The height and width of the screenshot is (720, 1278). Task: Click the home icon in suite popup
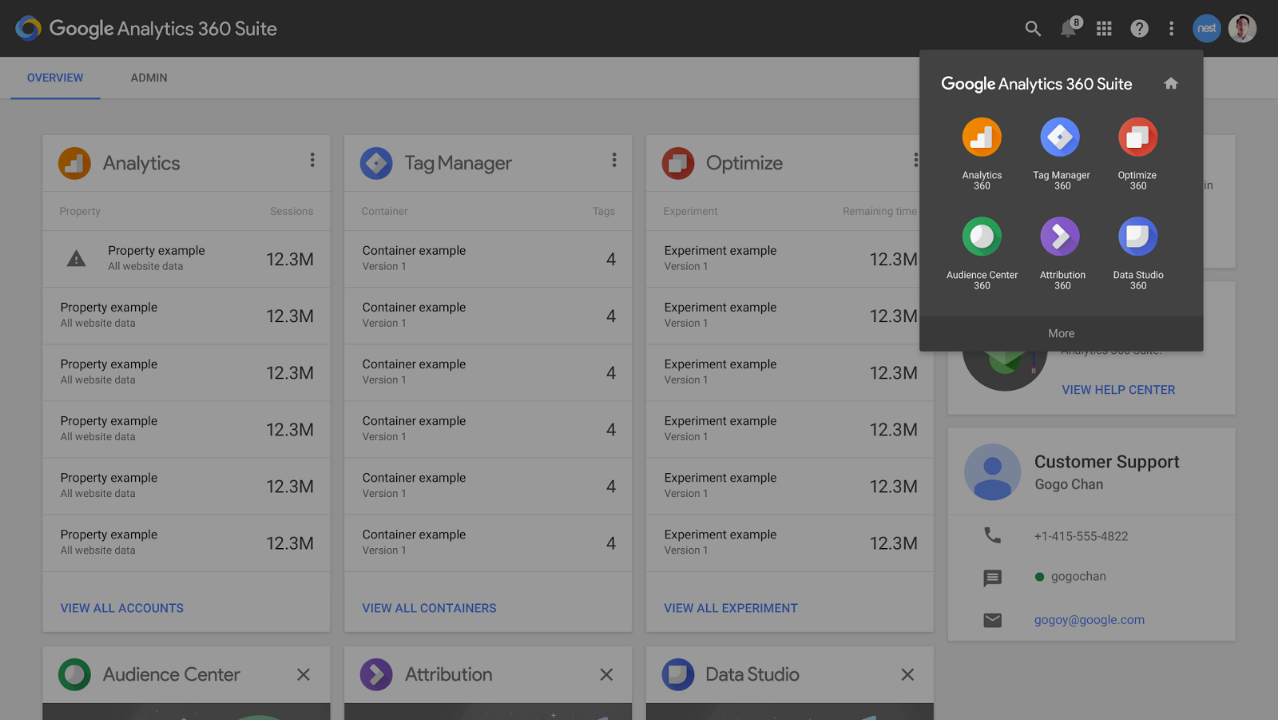click(x=1171, y=84)
